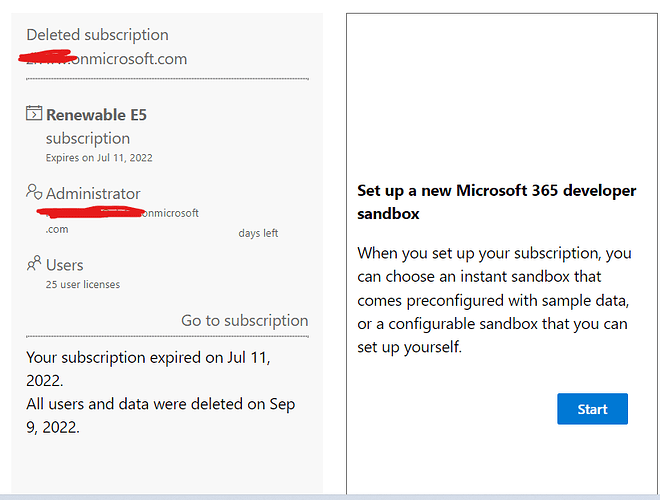This screenshot has width=660, height=500.
Task: Click the Expires on Jul 11, 2022 text
Action: click(99, 158)
